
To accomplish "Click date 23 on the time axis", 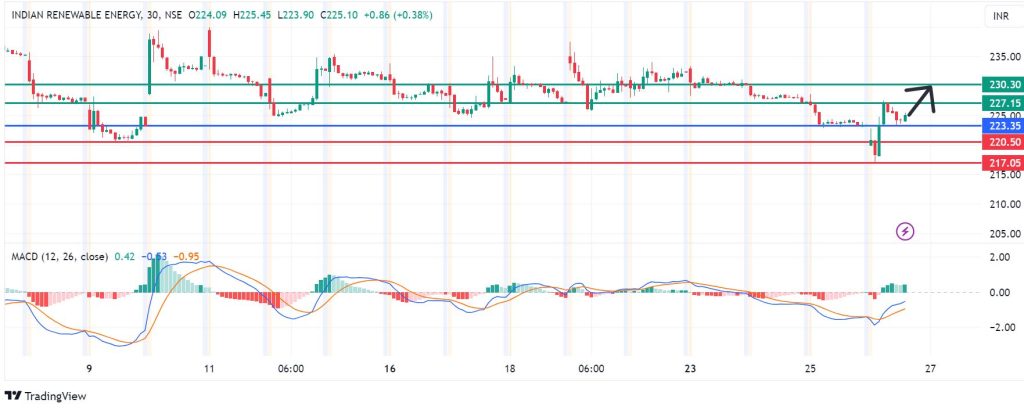I will pos(690,368).
